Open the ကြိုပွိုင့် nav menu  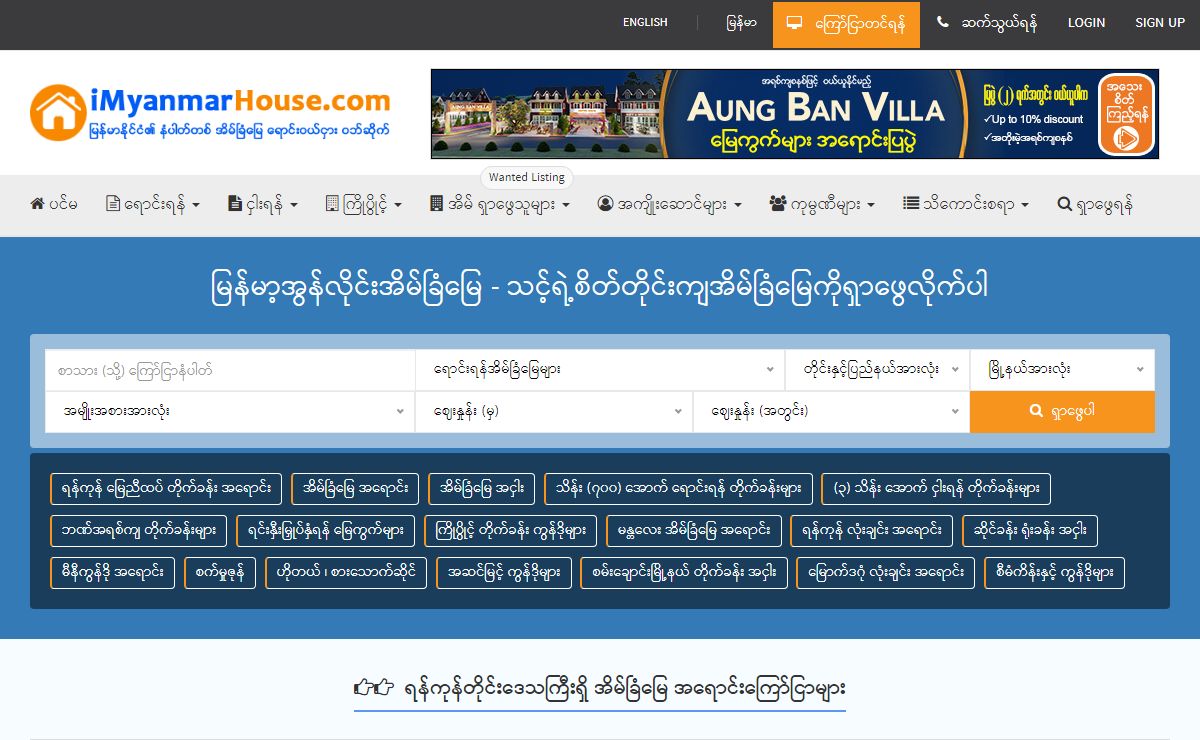[x=364, y=204]
